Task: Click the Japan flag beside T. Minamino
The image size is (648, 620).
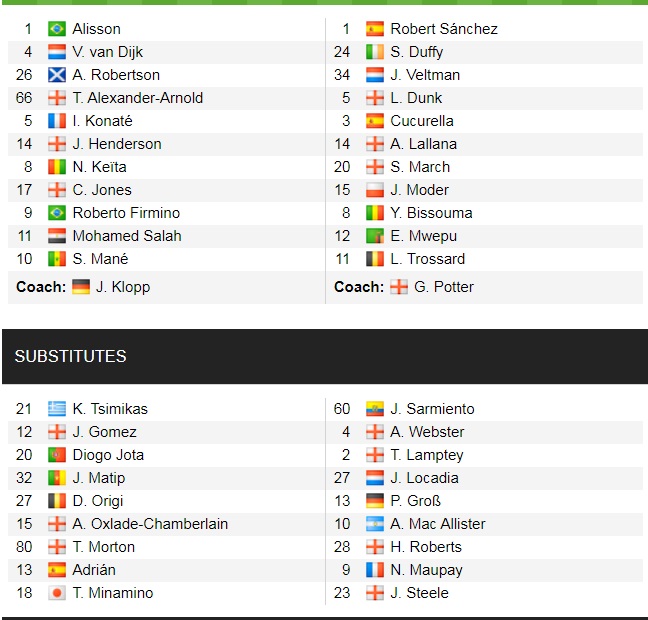Action: point(57,593)
